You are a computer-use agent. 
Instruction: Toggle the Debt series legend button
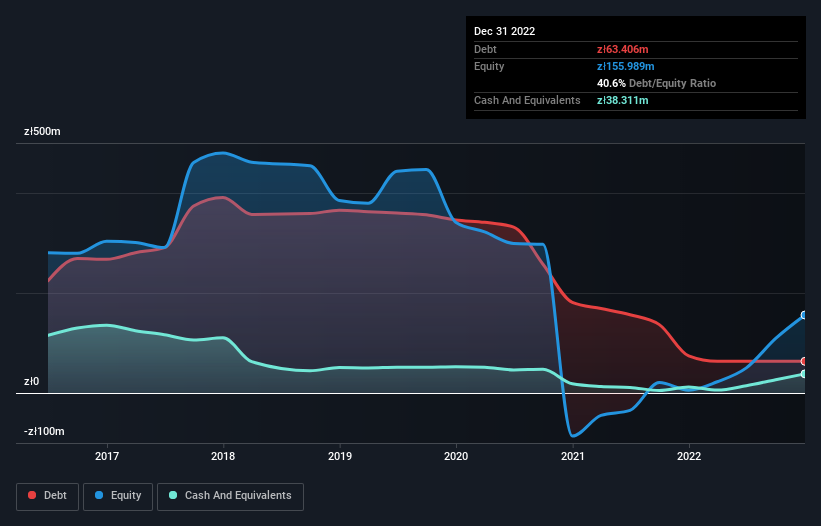coord(47,496)
